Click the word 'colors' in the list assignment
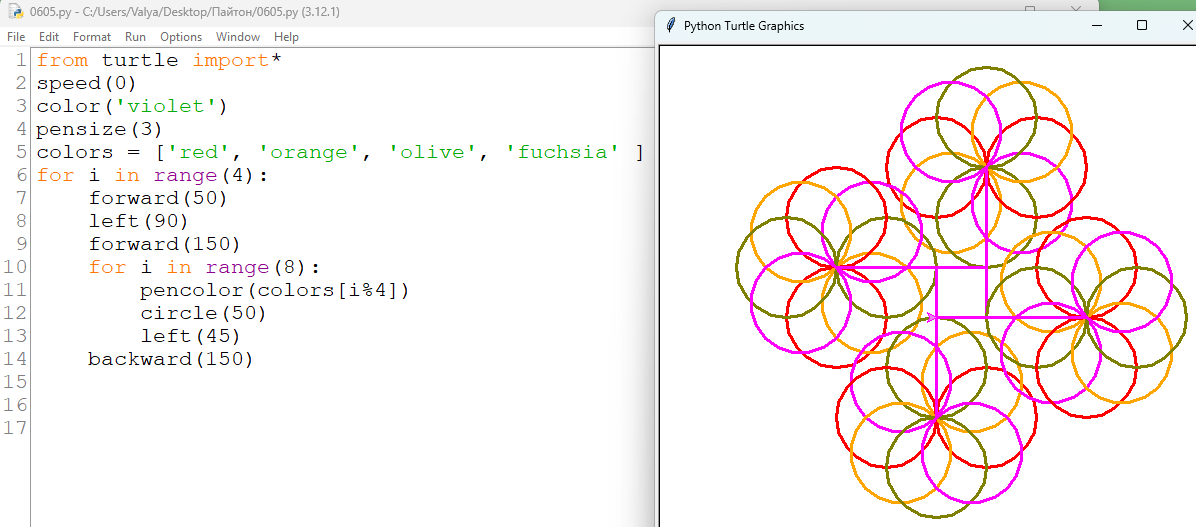 [x=75, y=152]
